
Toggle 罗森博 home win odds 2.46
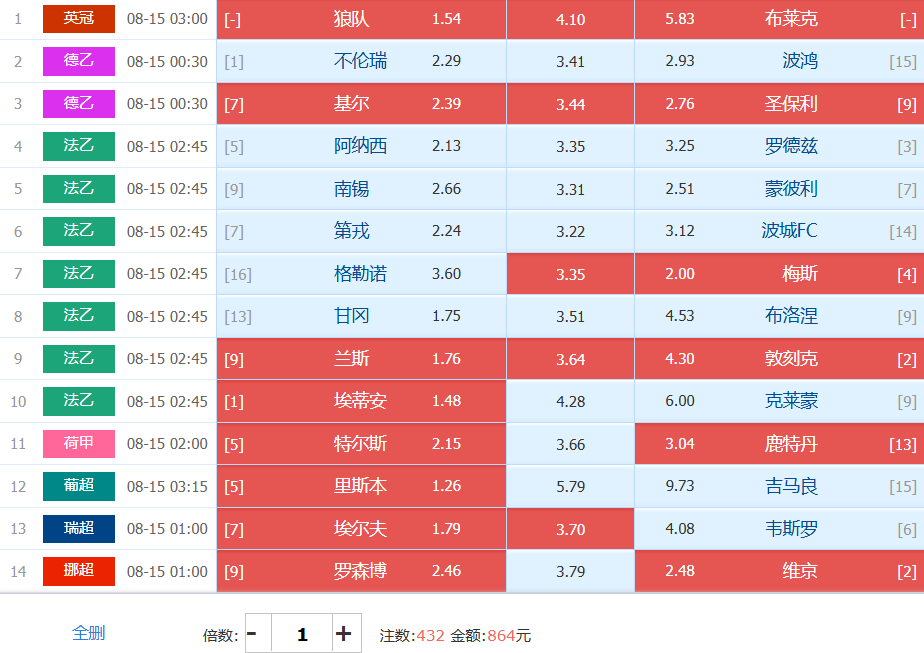[361, 570]
